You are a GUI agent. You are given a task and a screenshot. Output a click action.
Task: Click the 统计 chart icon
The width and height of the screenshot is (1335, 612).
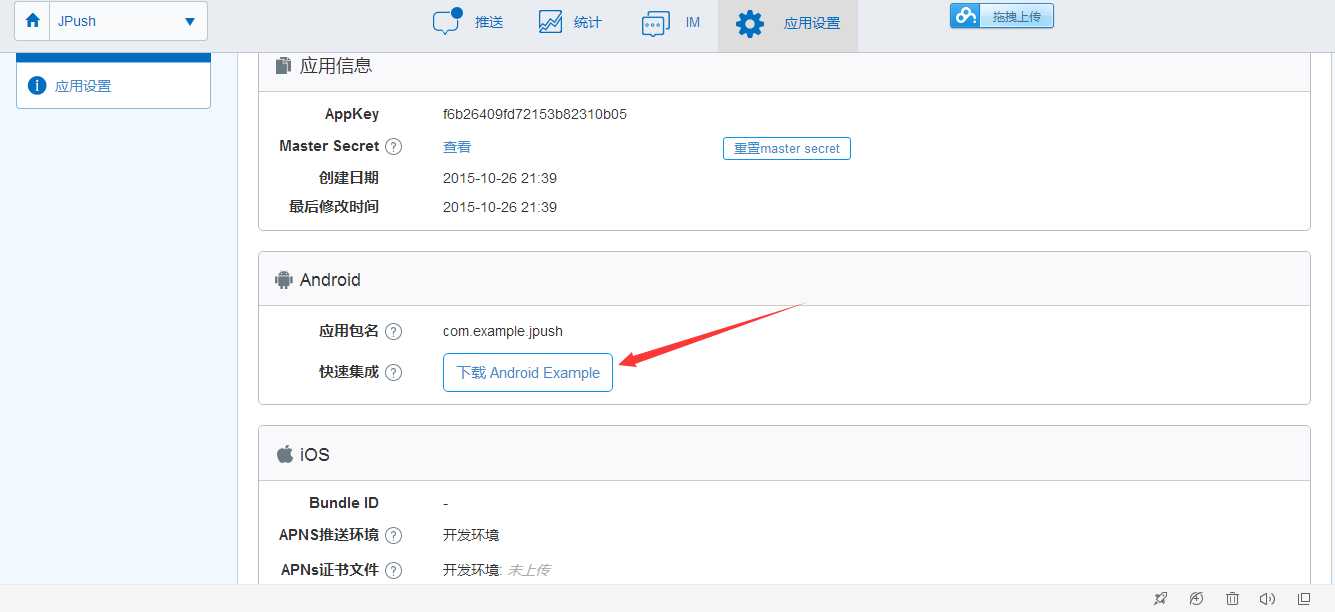tap(551, 22)
